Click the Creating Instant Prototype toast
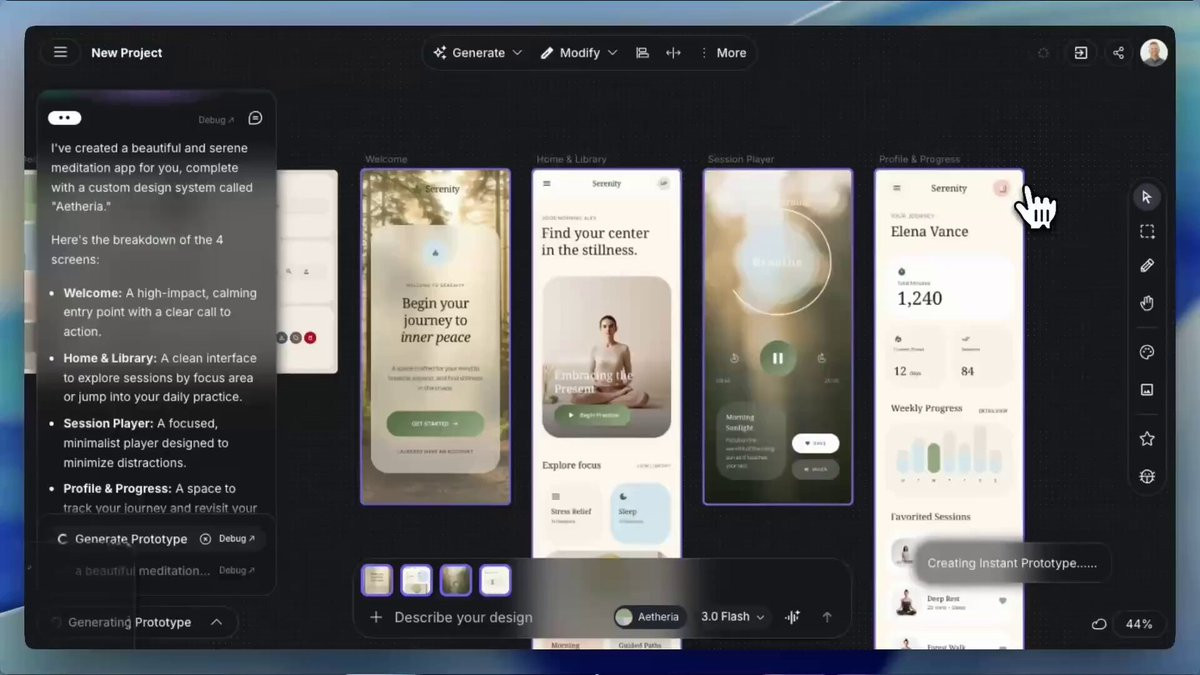Screen dimensions: 1200x675 coord(1012,563)
